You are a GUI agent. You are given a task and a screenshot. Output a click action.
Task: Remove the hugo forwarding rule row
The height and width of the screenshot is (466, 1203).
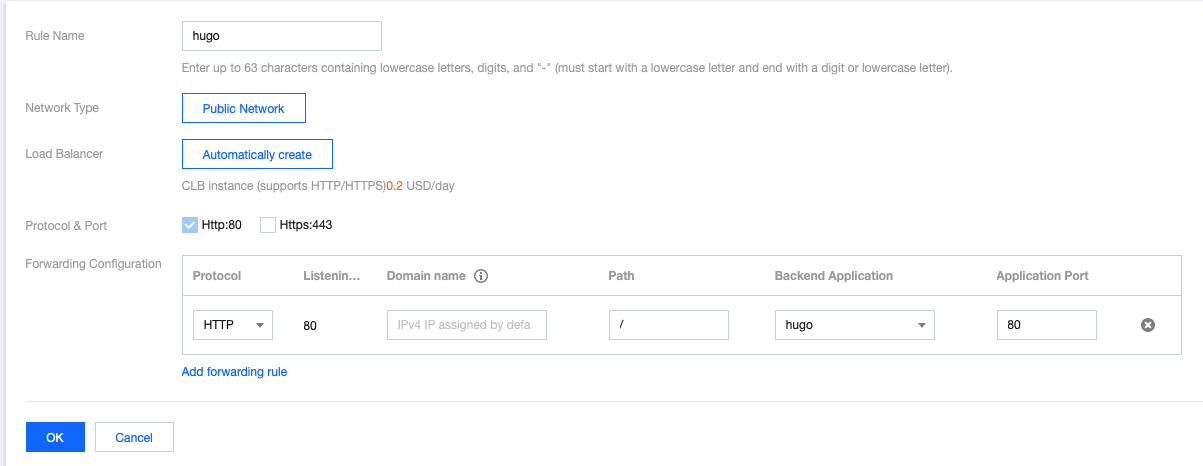1148,325
